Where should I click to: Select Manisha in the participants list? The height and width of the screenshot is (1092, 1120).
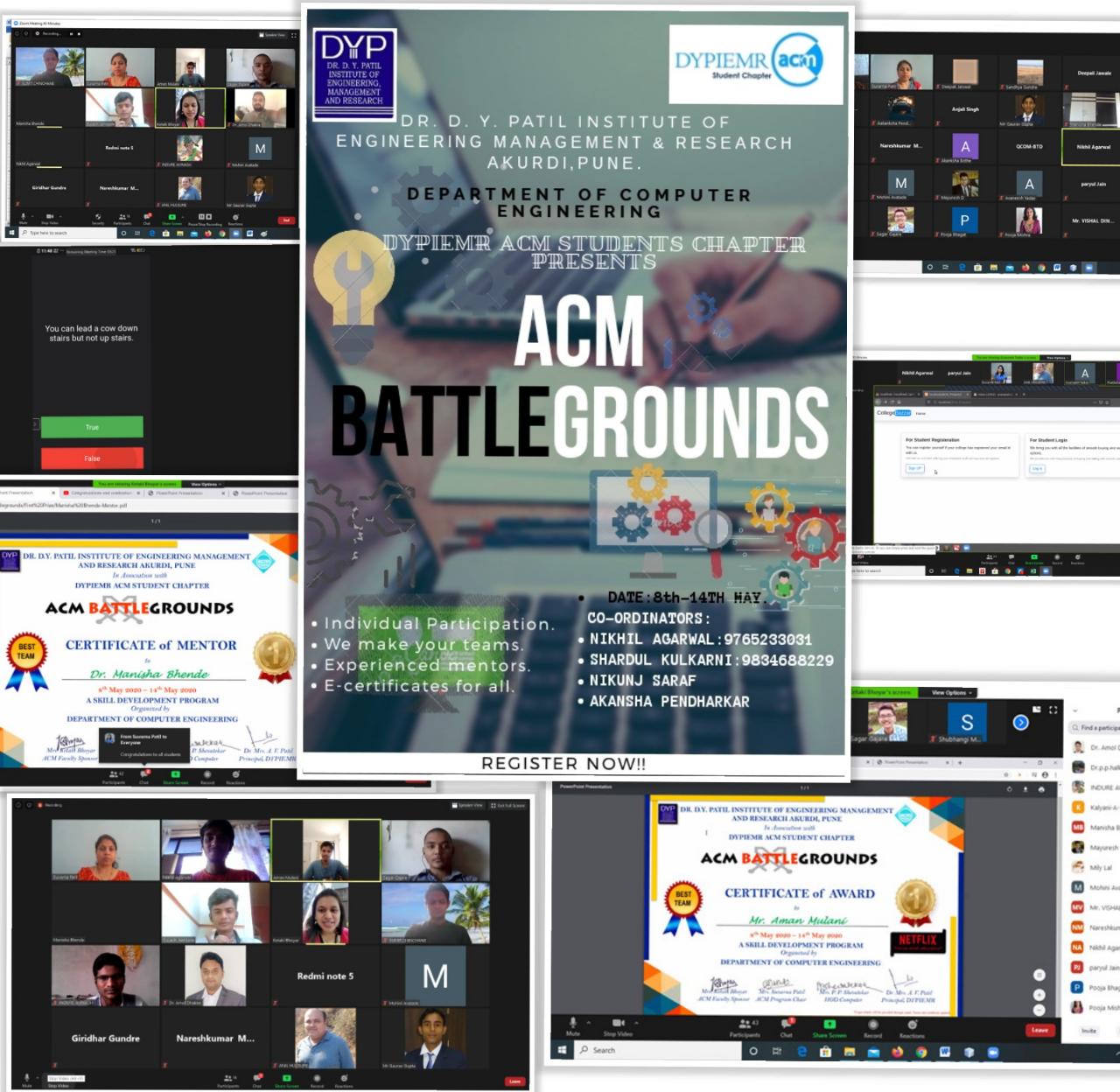[1095, 827]
